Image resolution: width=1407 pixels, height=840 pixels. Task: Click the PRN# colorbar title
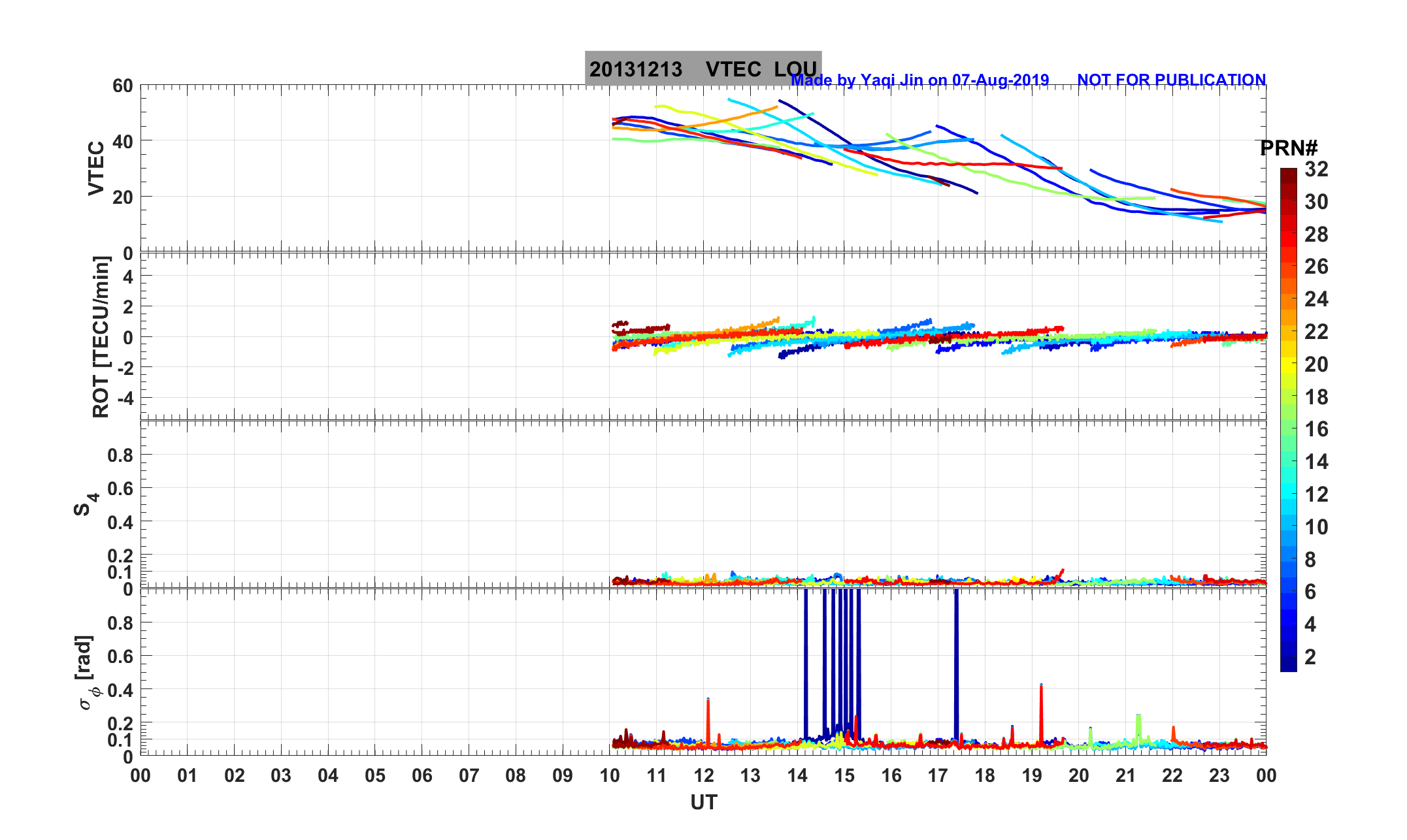click(1288, 148)
